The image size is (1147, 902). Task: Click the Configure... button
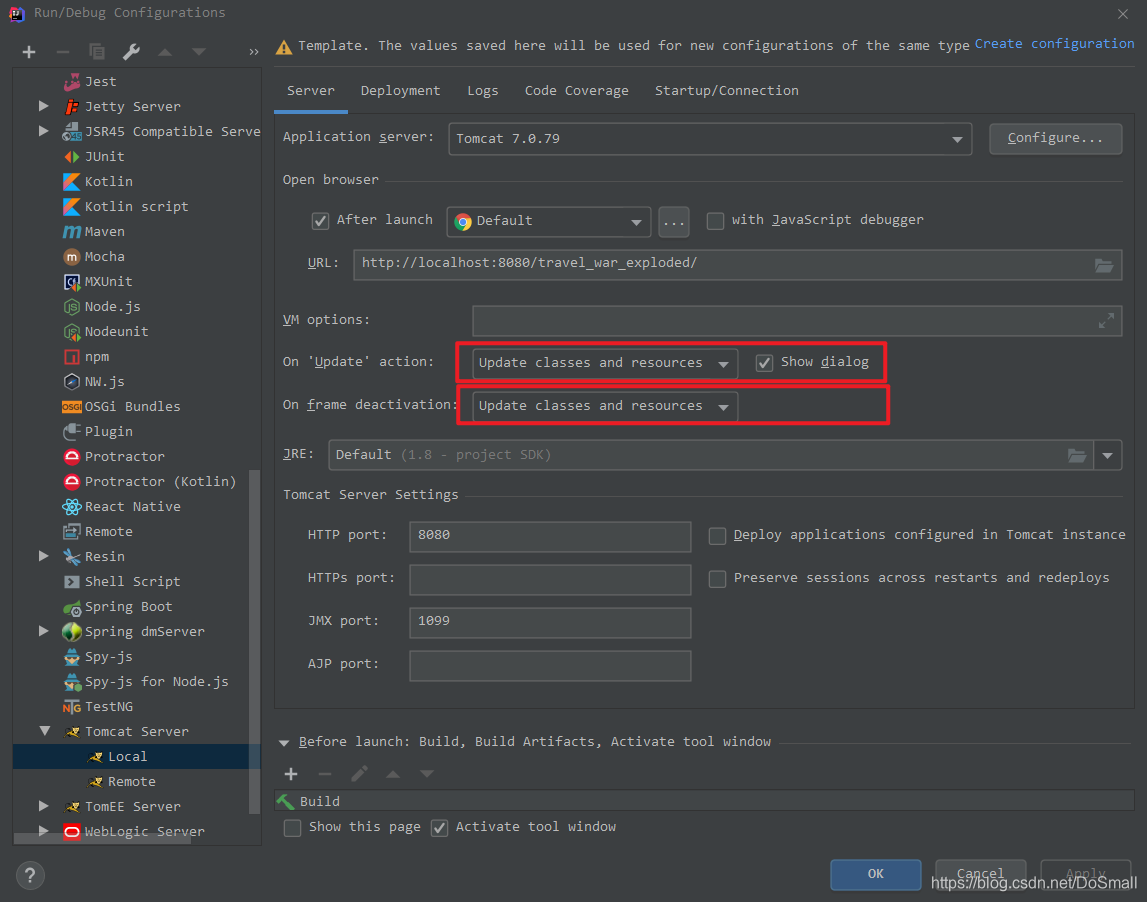pos(1055,138)
